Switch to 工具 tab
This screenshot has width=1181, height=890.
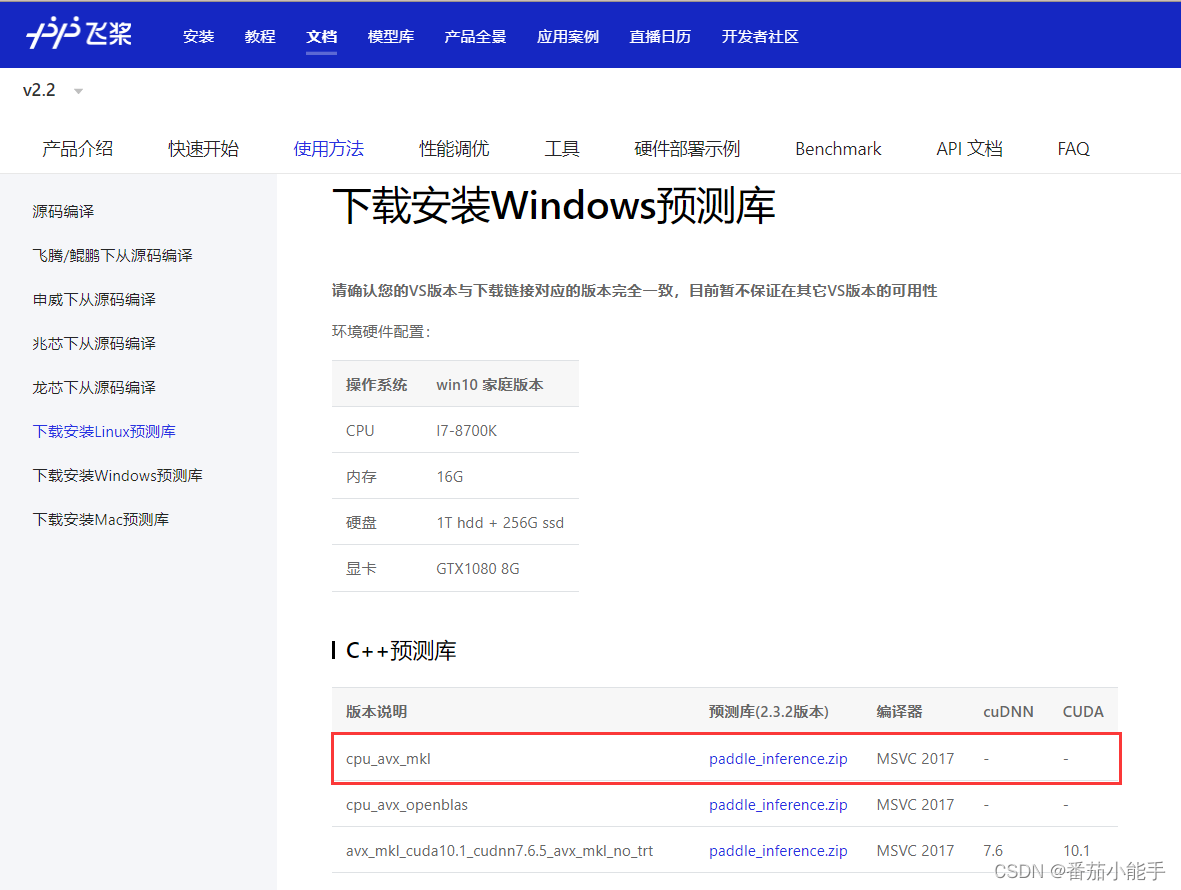(562, 148)
